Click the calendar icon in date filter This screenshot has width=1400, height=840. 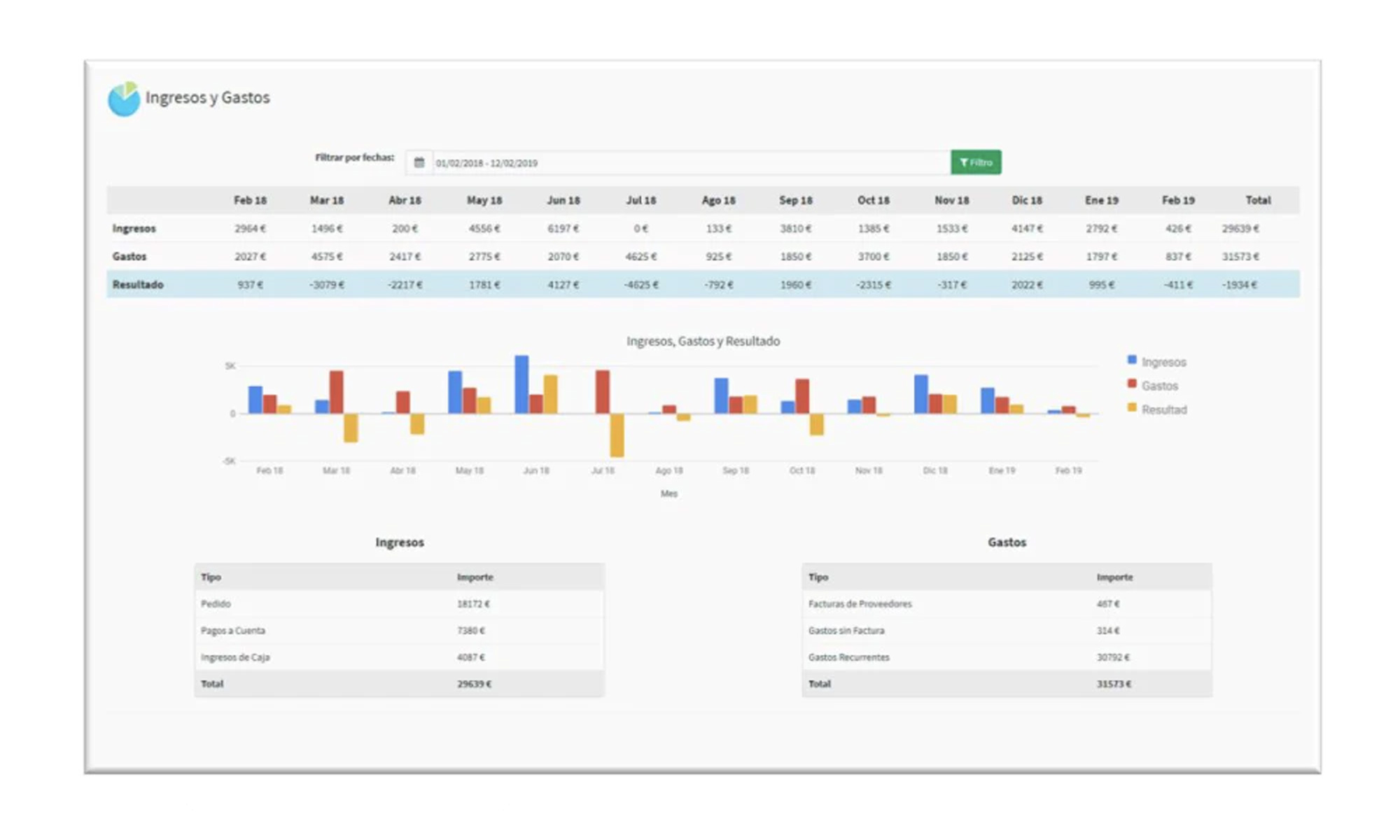(419, 162)
